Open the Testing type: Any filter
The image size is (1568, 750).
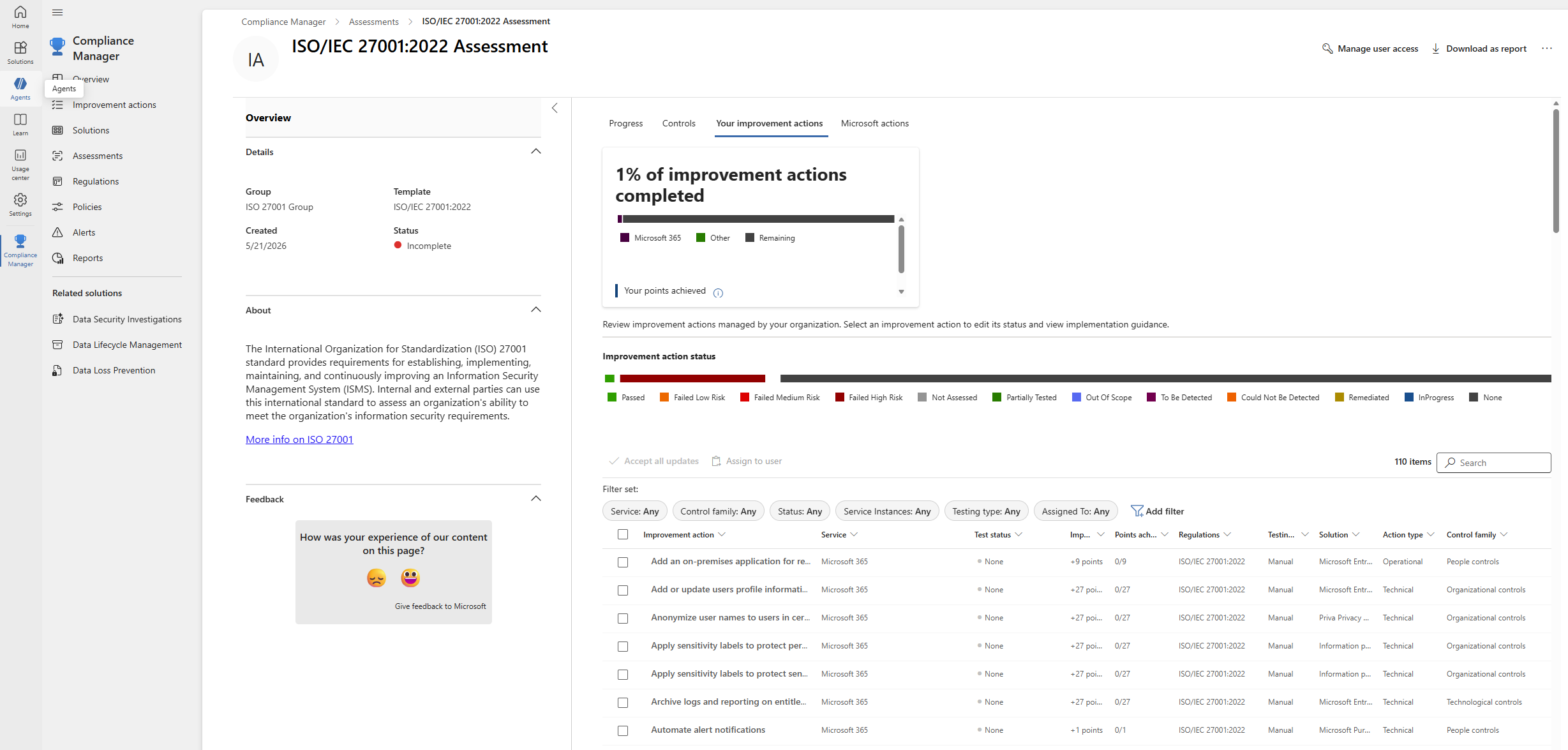(x=986, y=511)
